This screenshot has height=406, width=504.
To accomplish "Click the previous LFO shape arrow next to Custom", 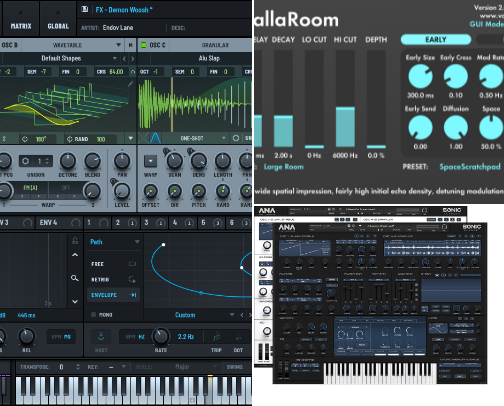I will pyautogui.click(x=242, y=315).
